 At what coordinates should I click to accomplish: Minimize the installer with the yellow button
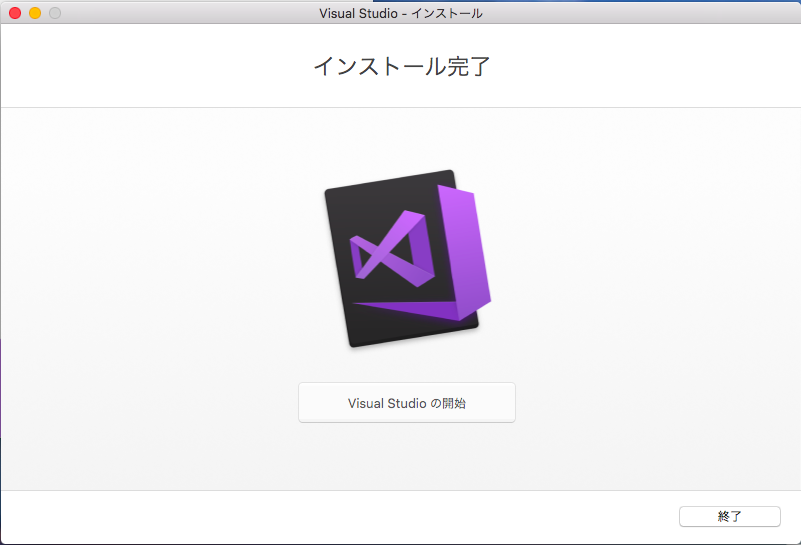click(x=35, y=13)
